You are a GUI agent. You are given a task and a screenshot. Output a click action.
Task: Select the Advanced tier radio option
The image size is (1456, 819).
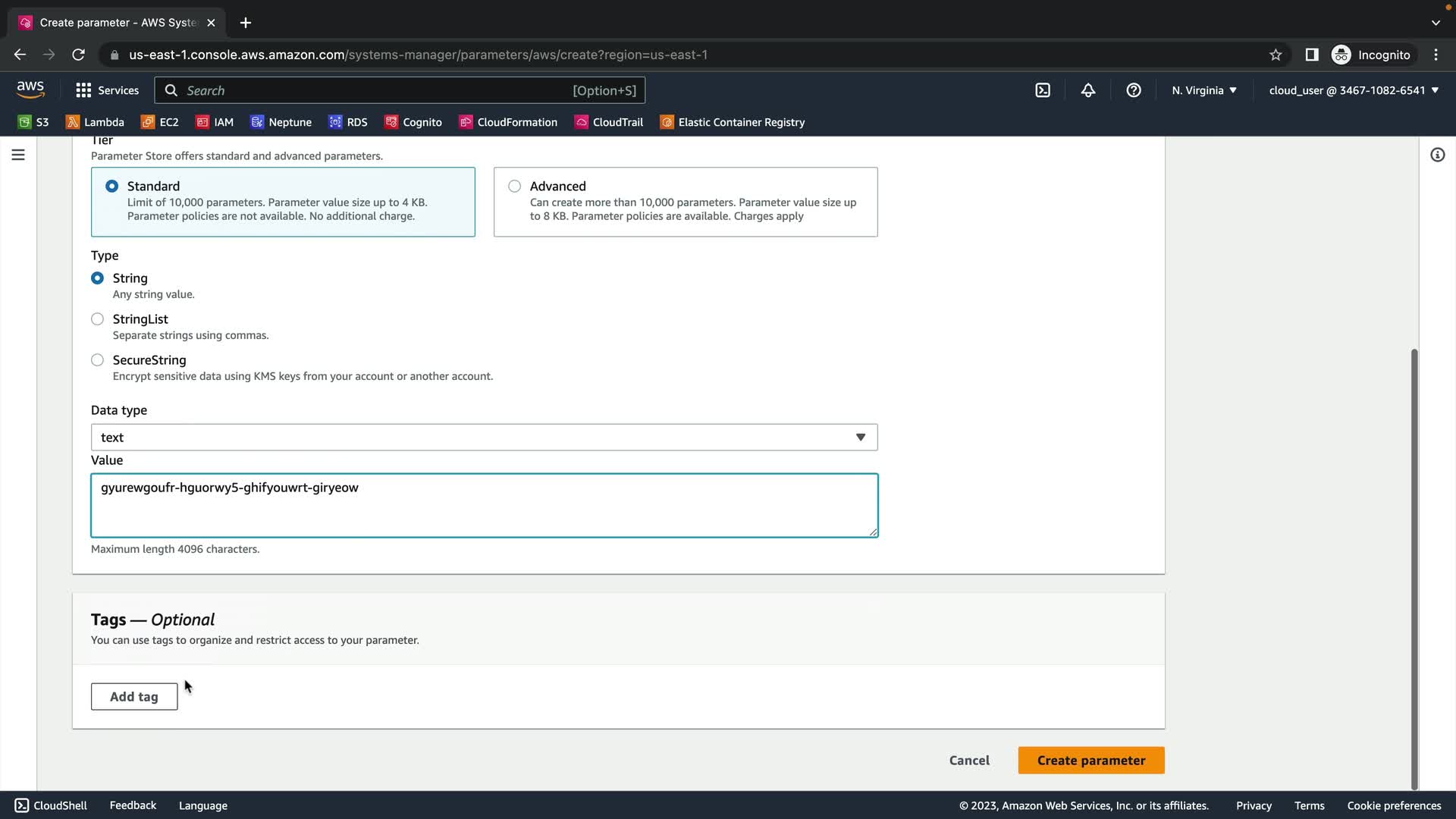coord(515,186)
